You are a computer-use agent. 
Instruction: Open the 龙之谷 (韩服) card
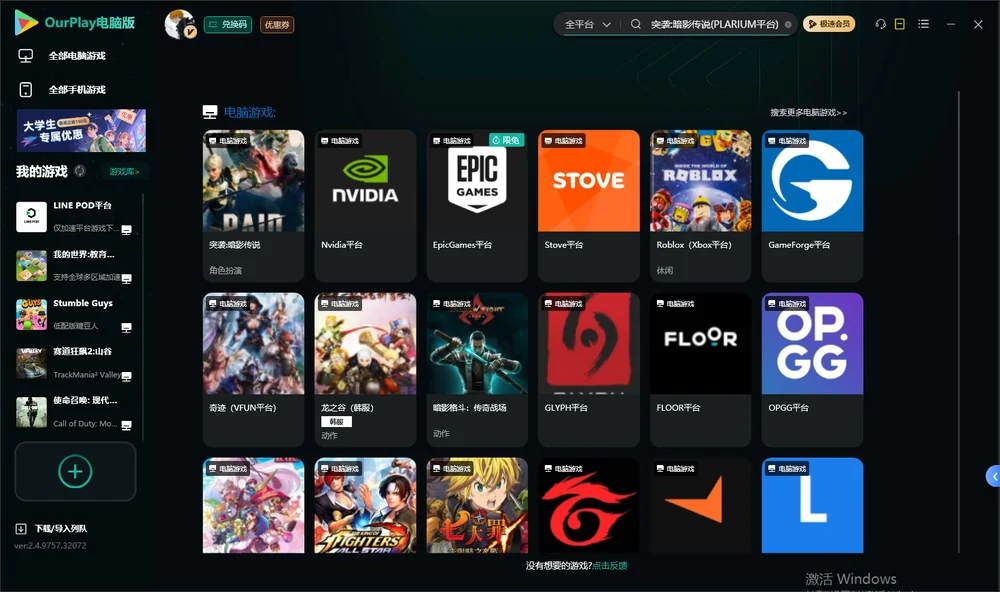tap(365, 369)
